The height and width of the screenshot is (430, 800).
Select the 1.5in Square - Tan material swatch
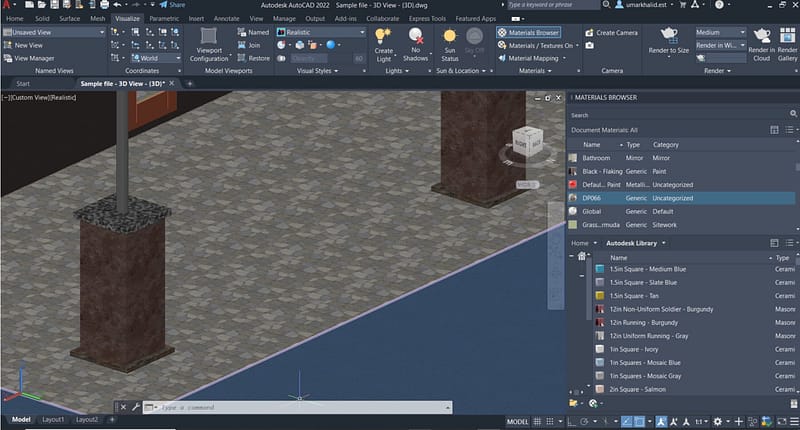599,296
